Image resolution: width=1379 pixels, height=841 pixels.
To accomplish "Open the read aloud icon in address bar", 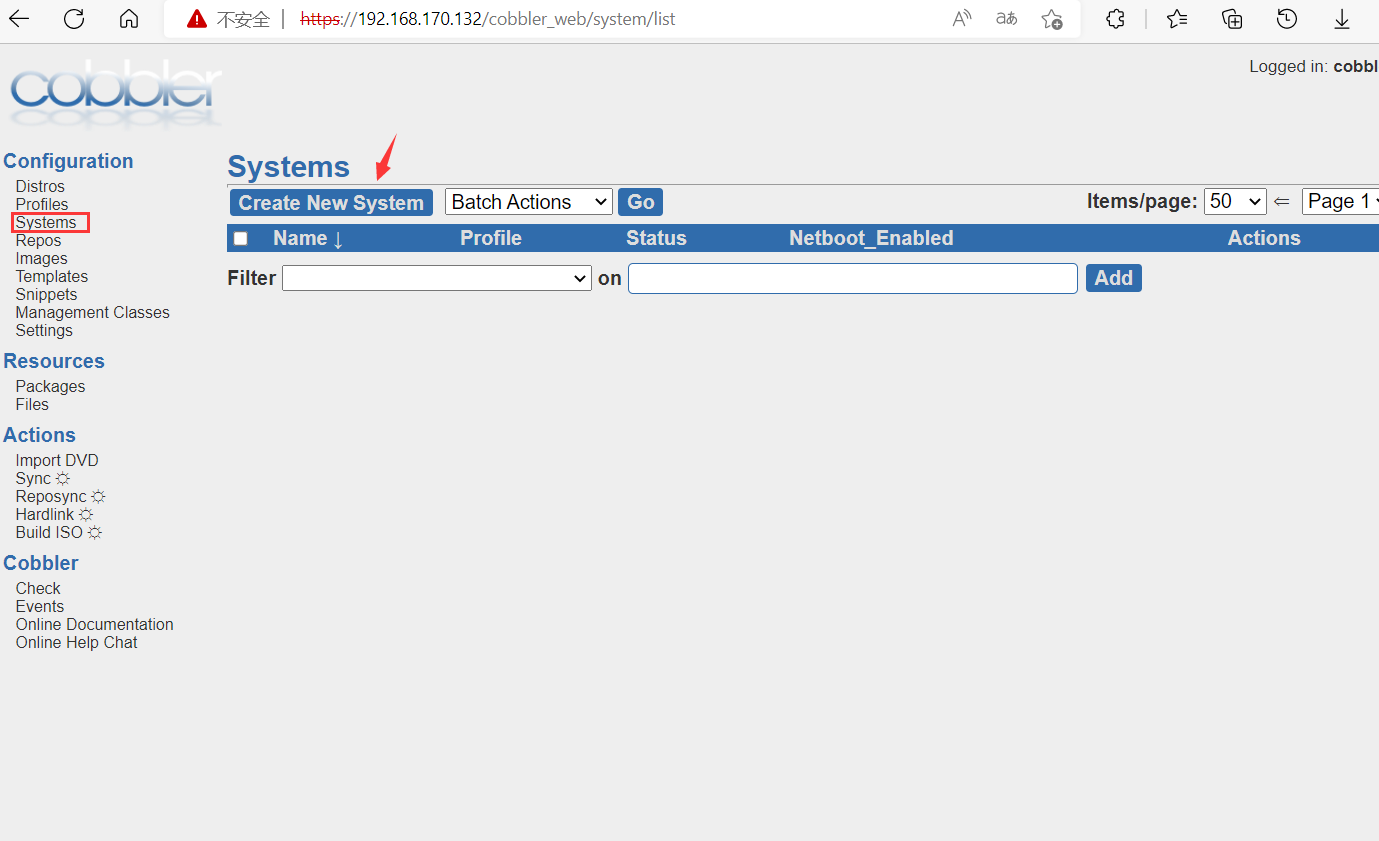I will (962, 19).
